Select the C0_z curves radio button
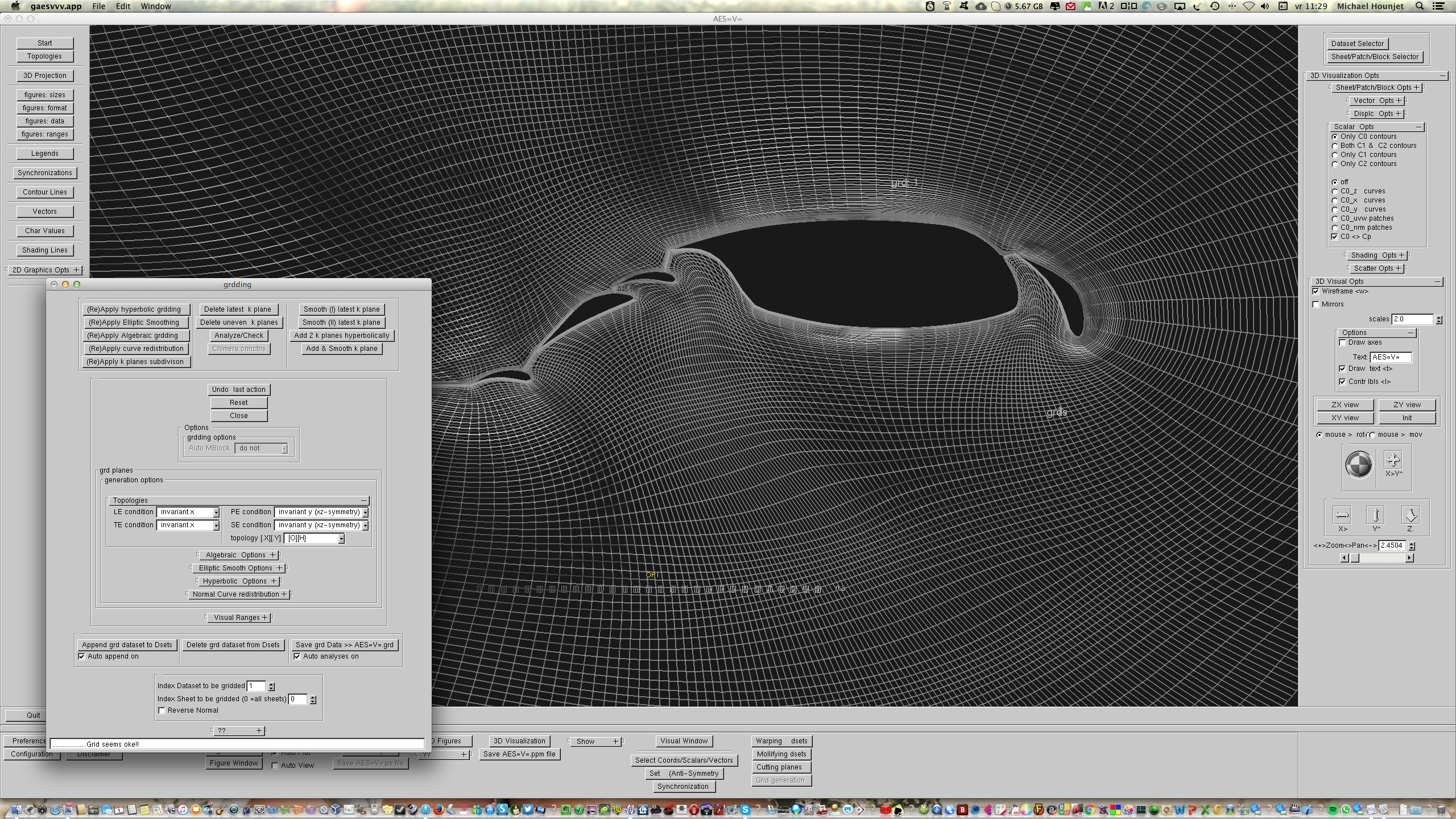The image size is (1456, 819). pyautogui.click(x=1335, y=191)
